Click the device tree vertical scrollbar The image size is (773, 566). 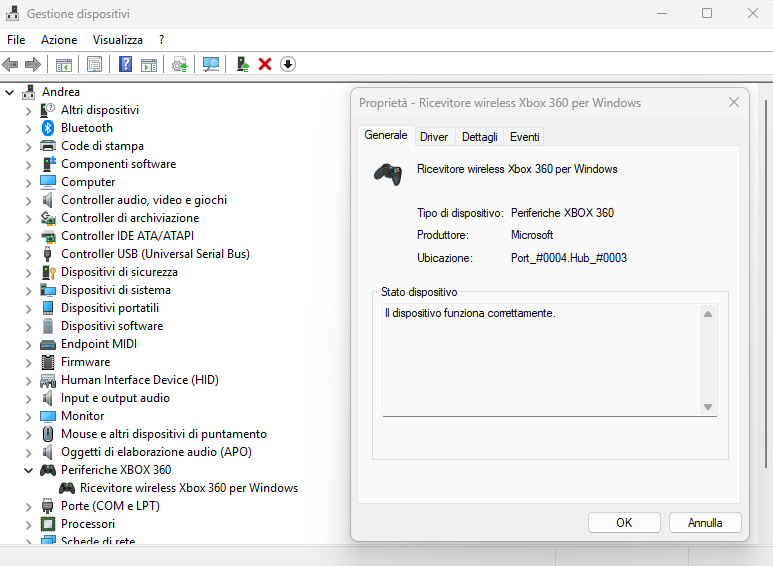click(766, 283)
